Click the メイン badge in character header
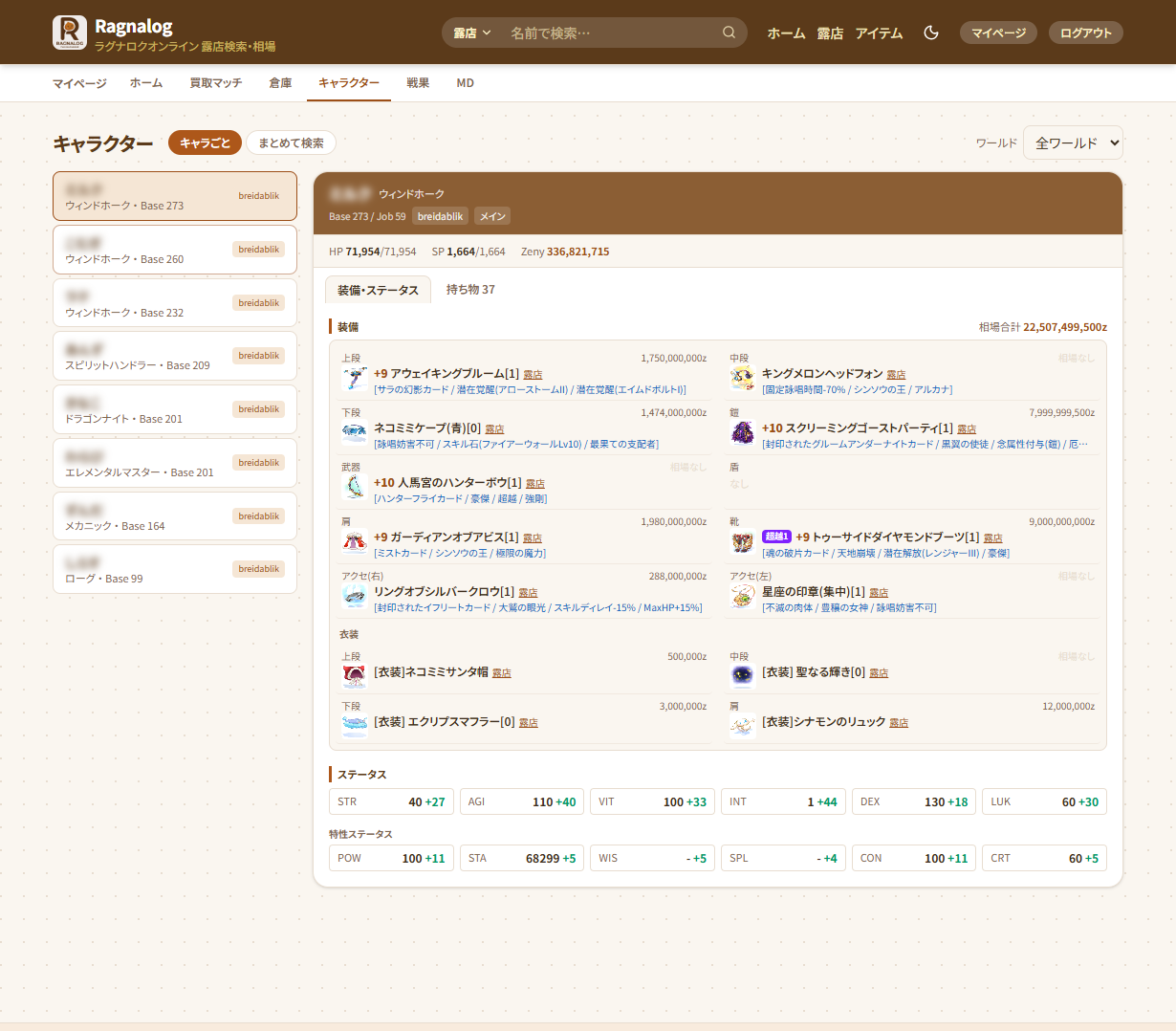The width and height of the screenshot is (1176, 1031). 492,216
